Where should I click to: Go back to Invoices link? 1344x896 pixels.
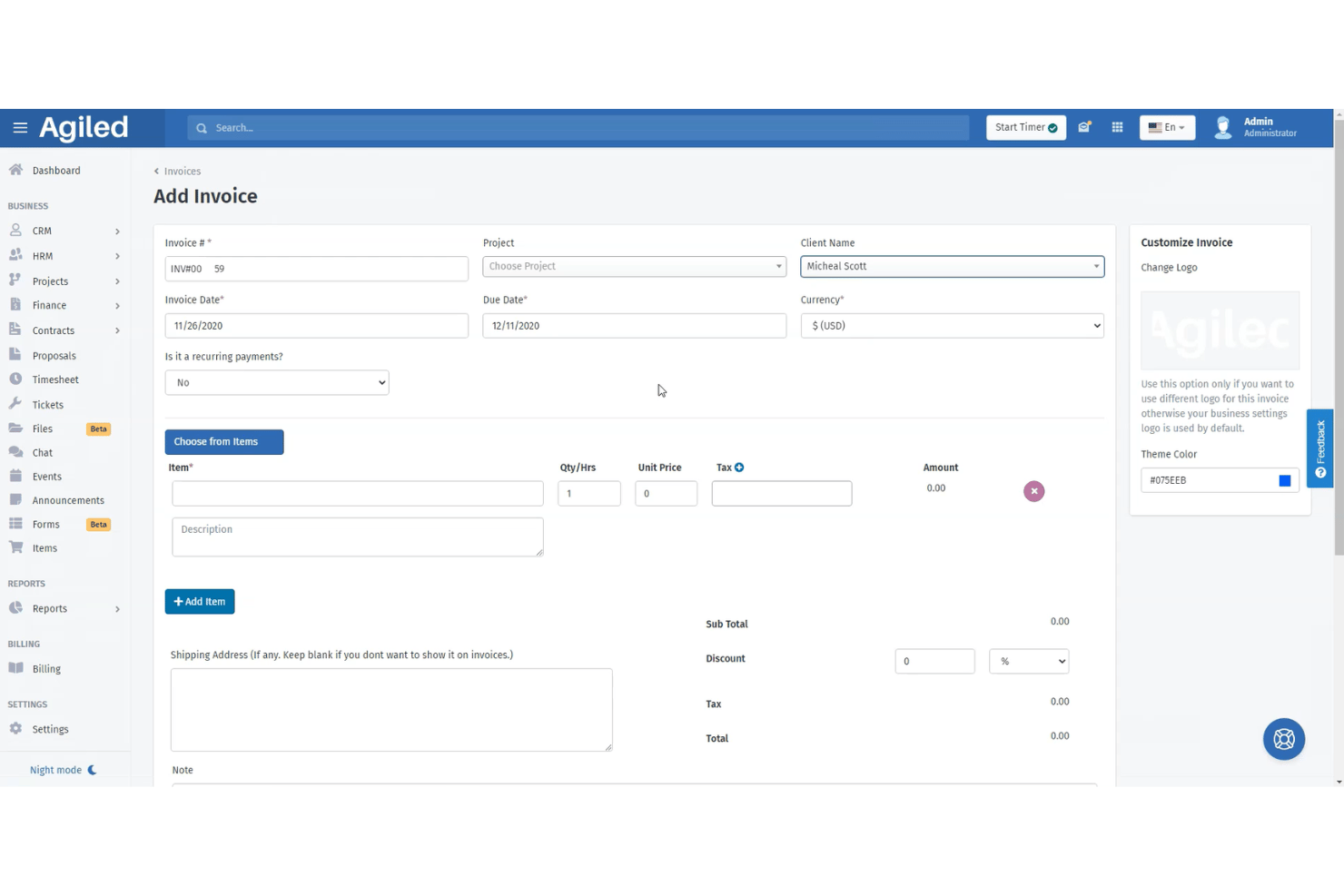click(178, 171)
